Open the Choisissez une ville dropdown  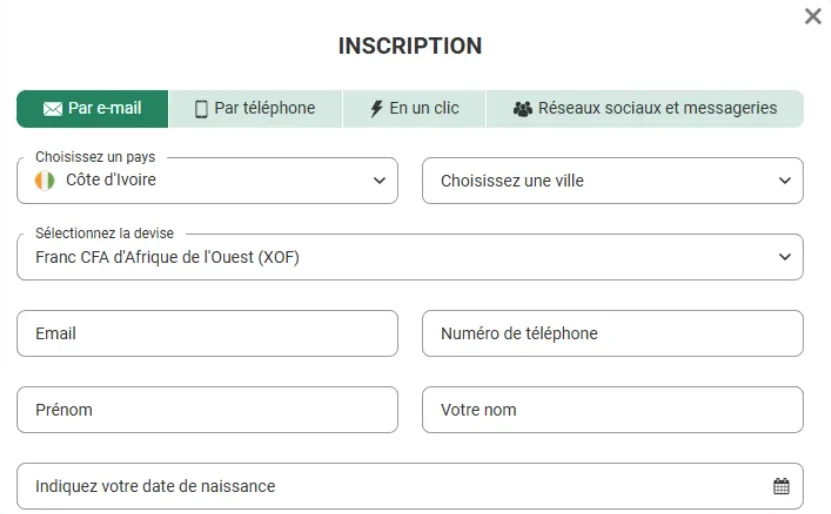point(613,181)
